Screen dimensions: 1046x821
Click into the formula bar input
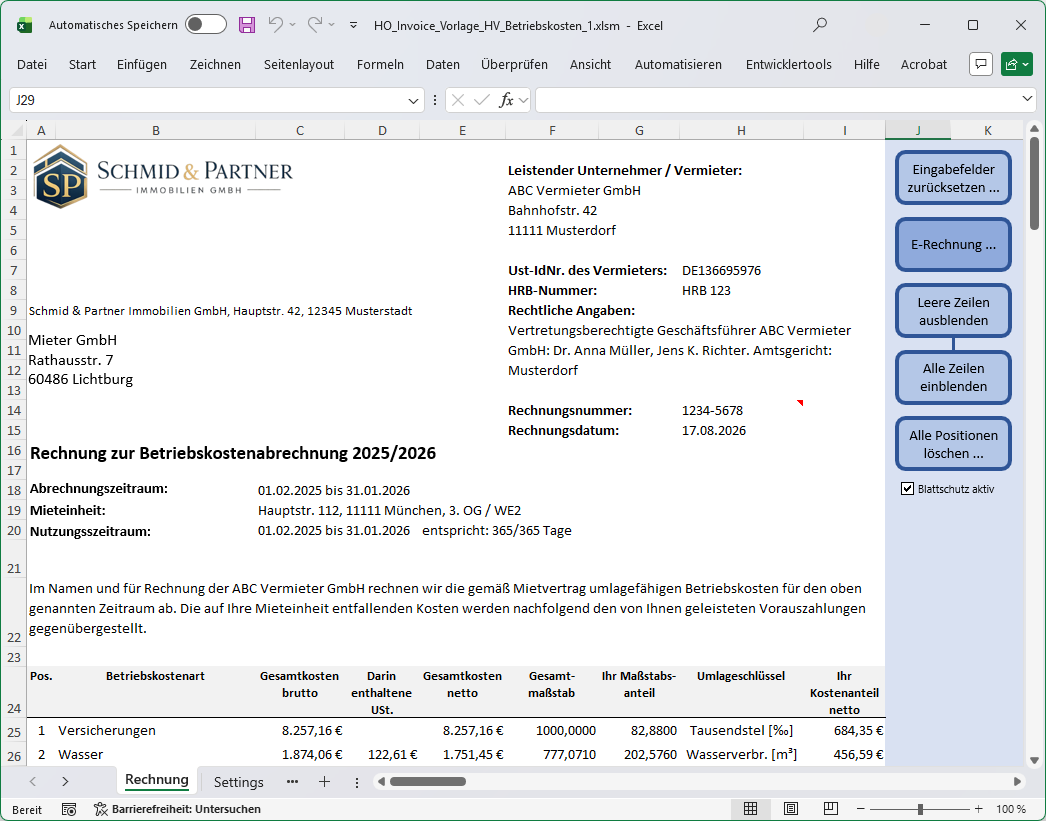click(x=777, y=100)
